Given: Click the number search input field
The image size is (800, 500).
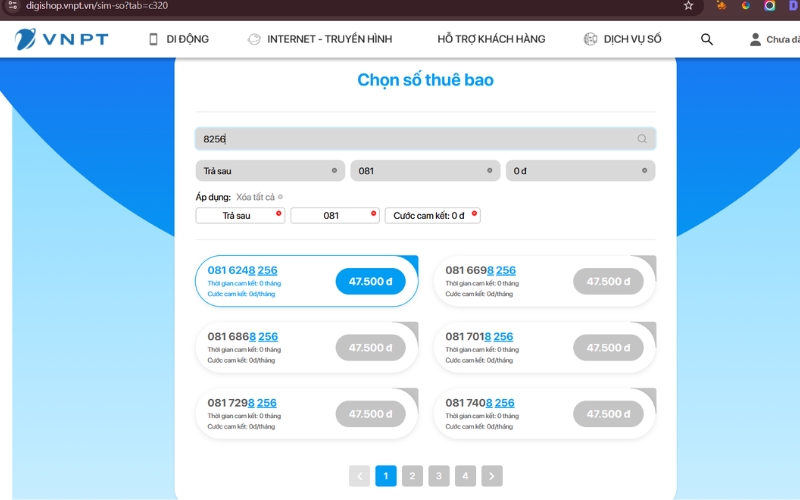Looking at the screenshot, I should coord(425,139).
